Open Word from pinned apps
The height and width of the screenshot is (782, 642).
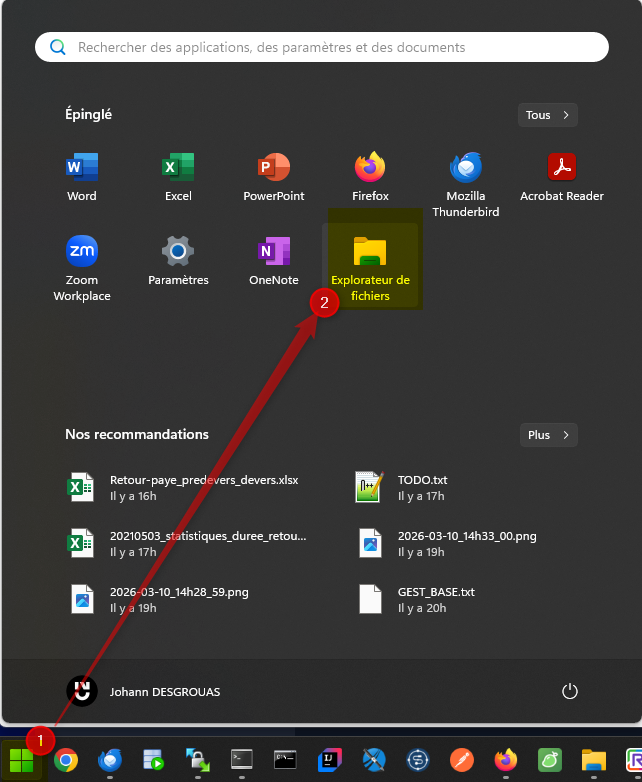pos(82,176)
